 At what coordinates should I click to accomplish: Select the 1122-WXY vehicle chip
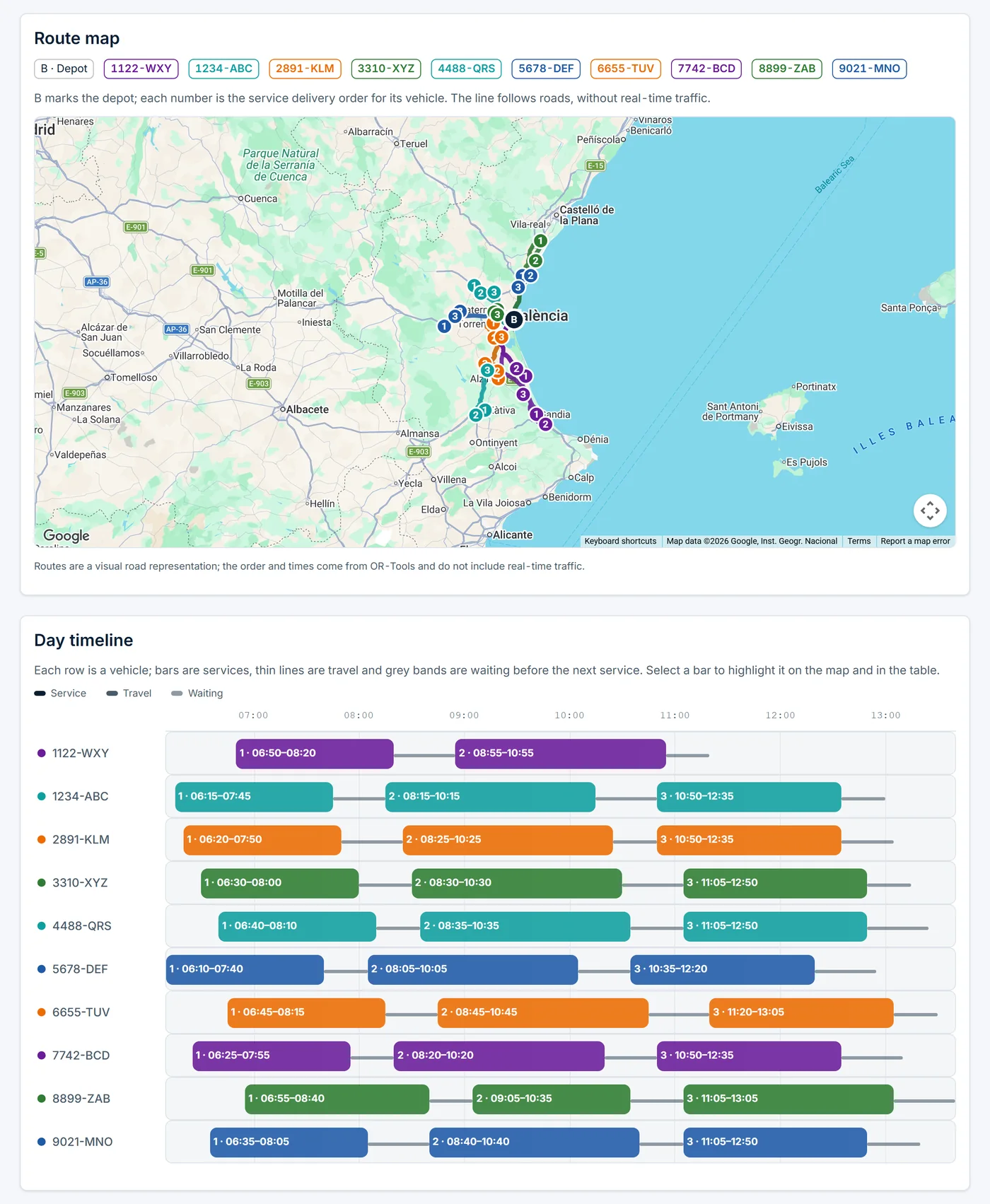[x=141, y=69]
